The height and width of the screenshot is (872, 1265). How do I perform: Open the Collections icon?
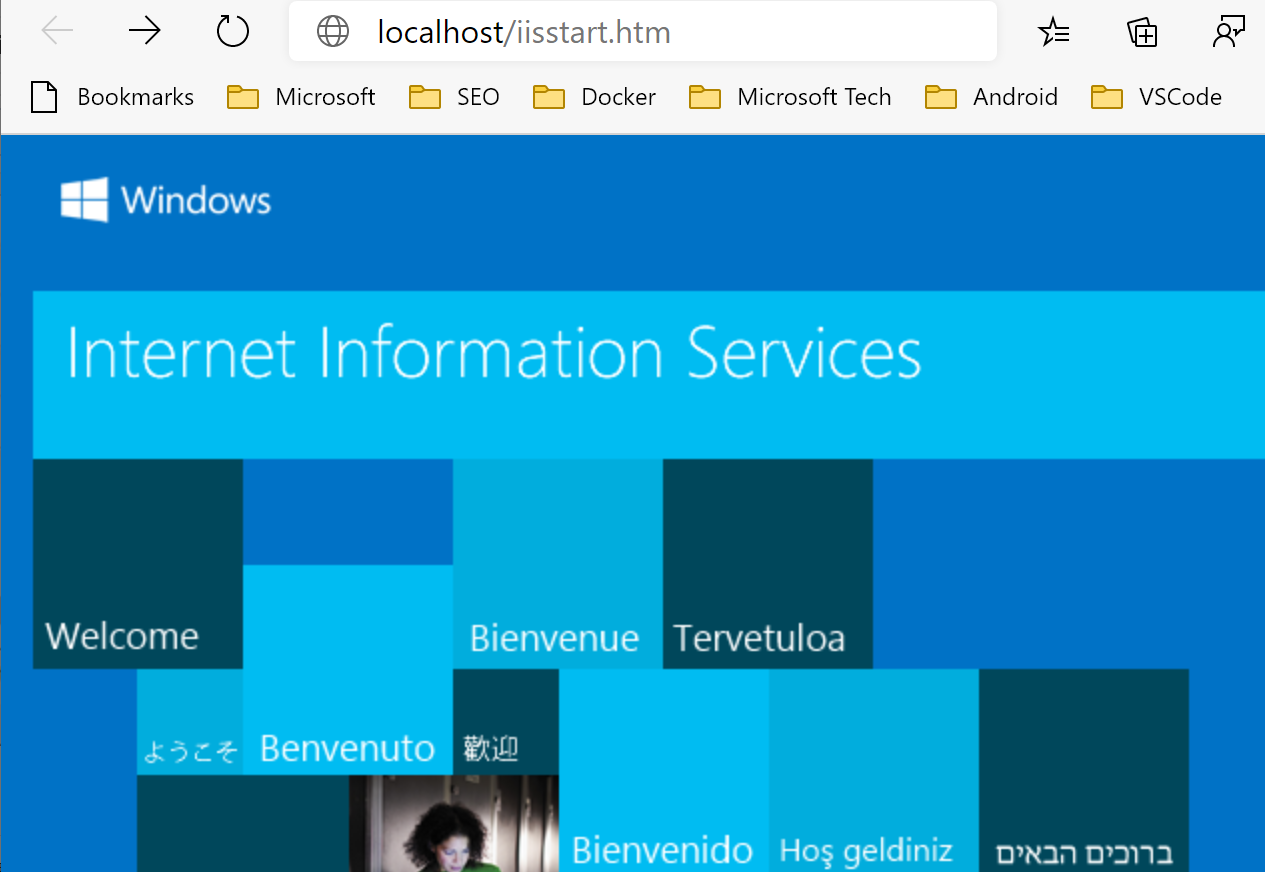point(1142,32)
